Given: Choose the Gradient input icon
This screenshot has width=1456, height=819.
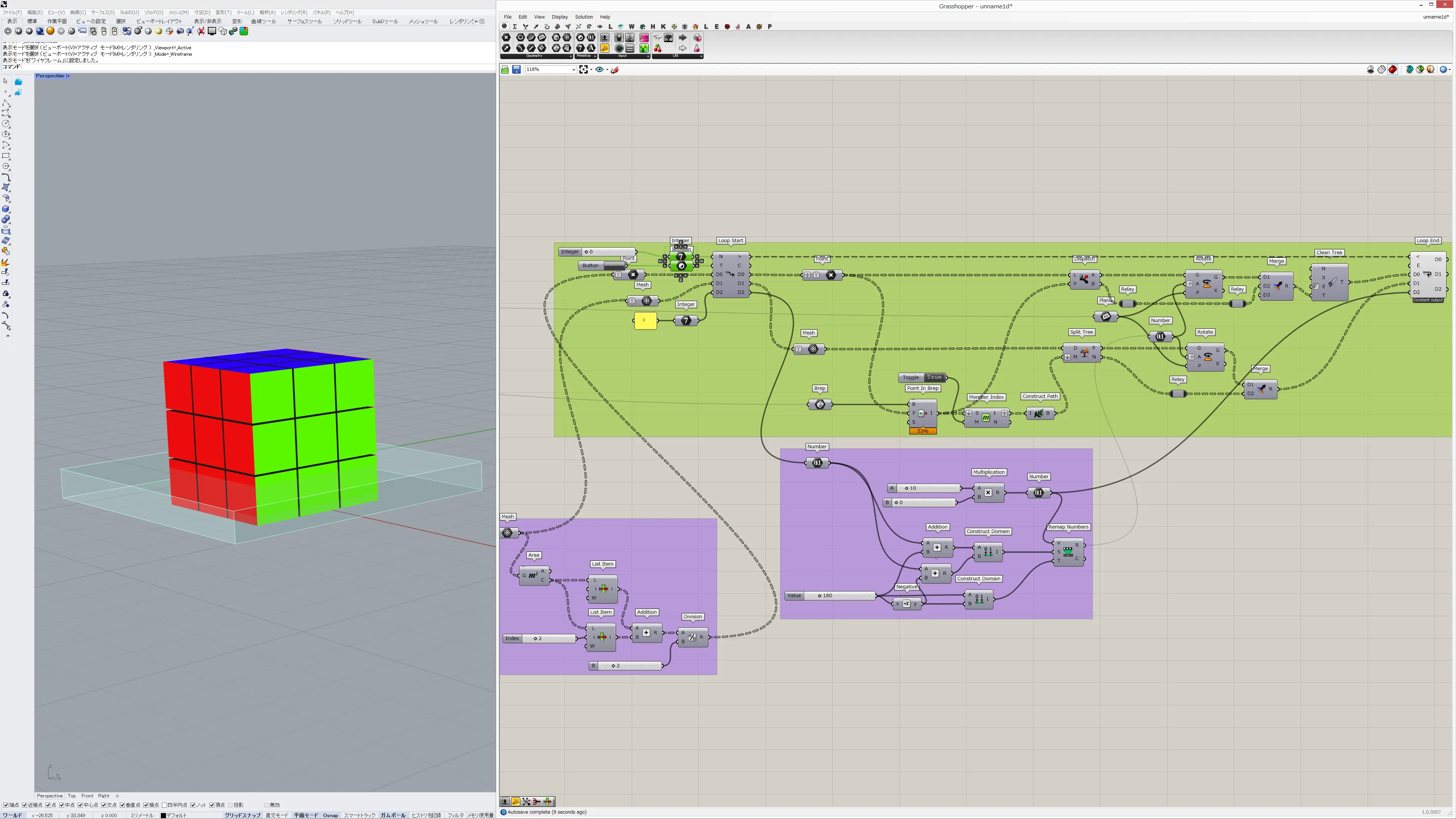Looking at the screenshot, I should (644, 37).
